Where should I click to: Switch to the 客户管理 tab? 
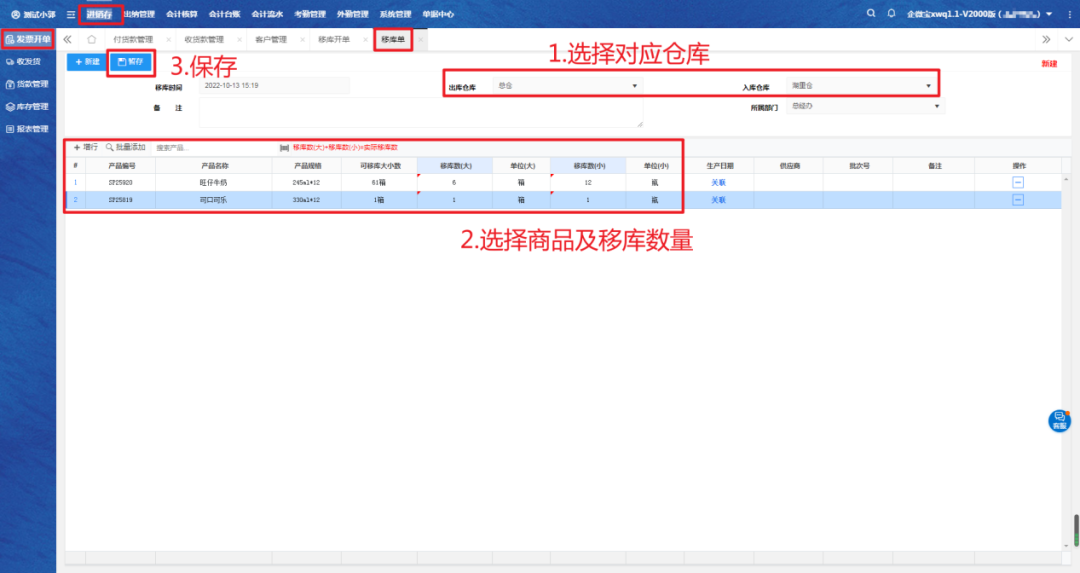(270, 39)
